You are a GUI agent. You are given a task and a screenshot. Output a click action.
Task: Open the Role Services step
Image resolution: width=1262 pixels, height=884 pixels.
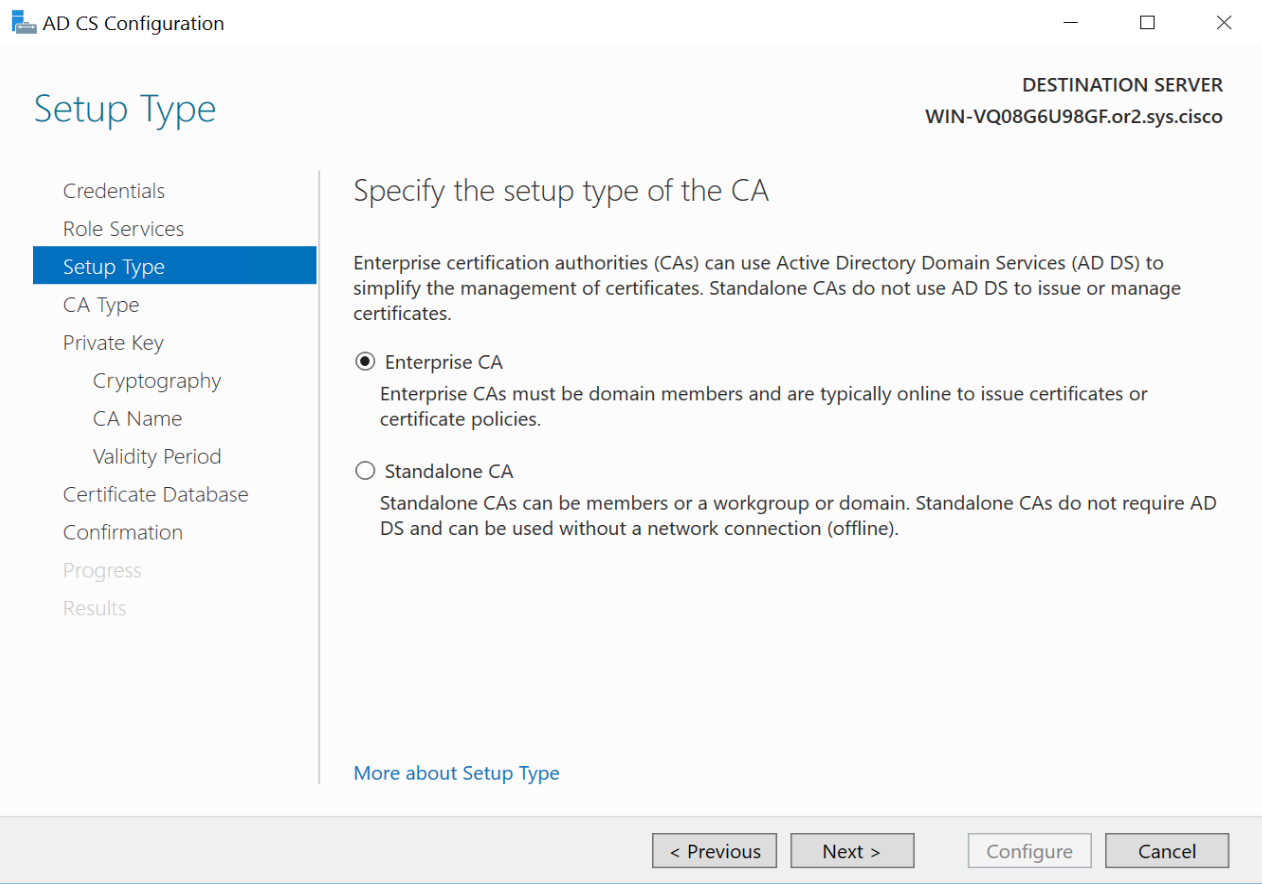coord(123,229)
